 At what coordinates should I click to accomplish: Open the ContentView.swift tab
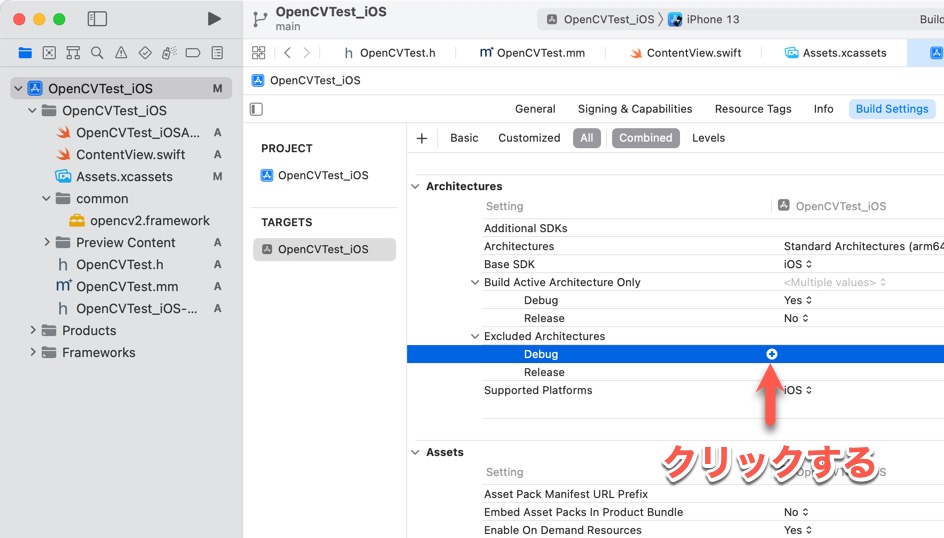coord(685,53)
